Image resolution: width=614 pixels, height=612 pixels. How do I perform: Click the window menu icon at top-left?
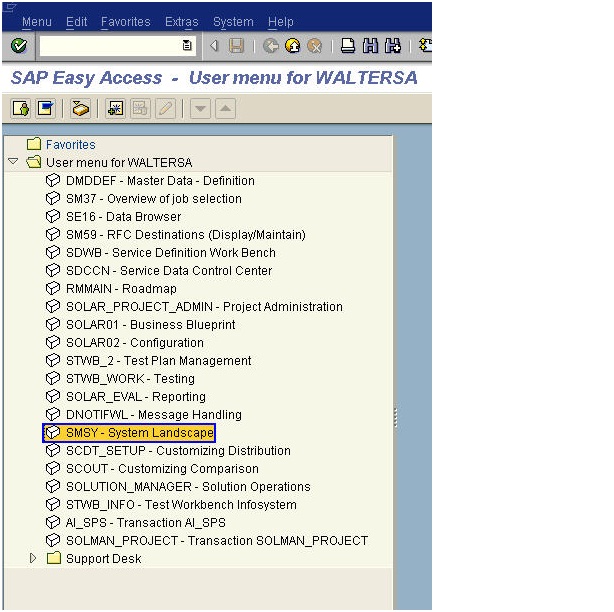click(9, 7)
